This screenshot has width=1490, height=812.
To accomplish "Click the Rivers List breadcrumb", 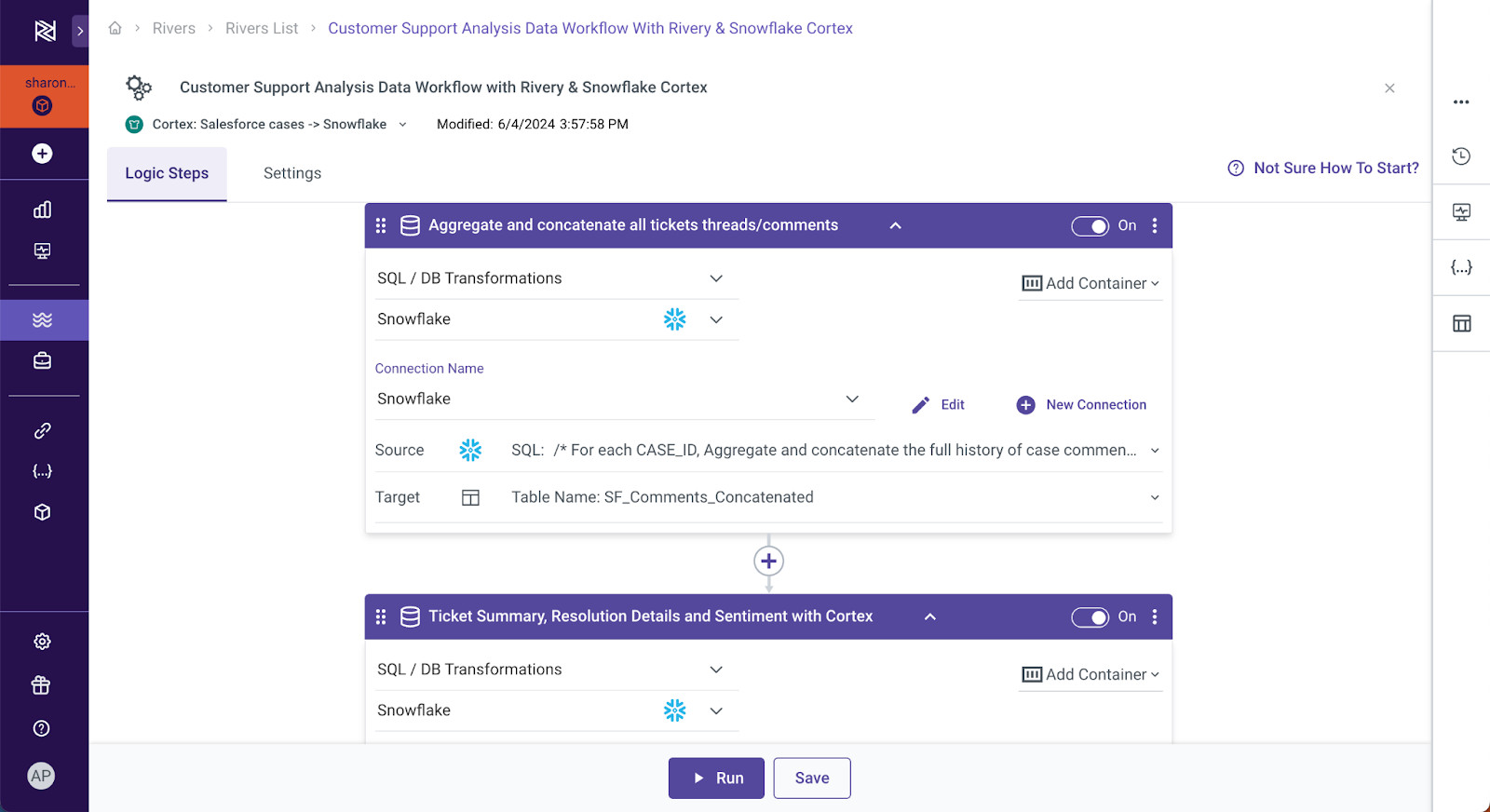I will tap(262, 28).
